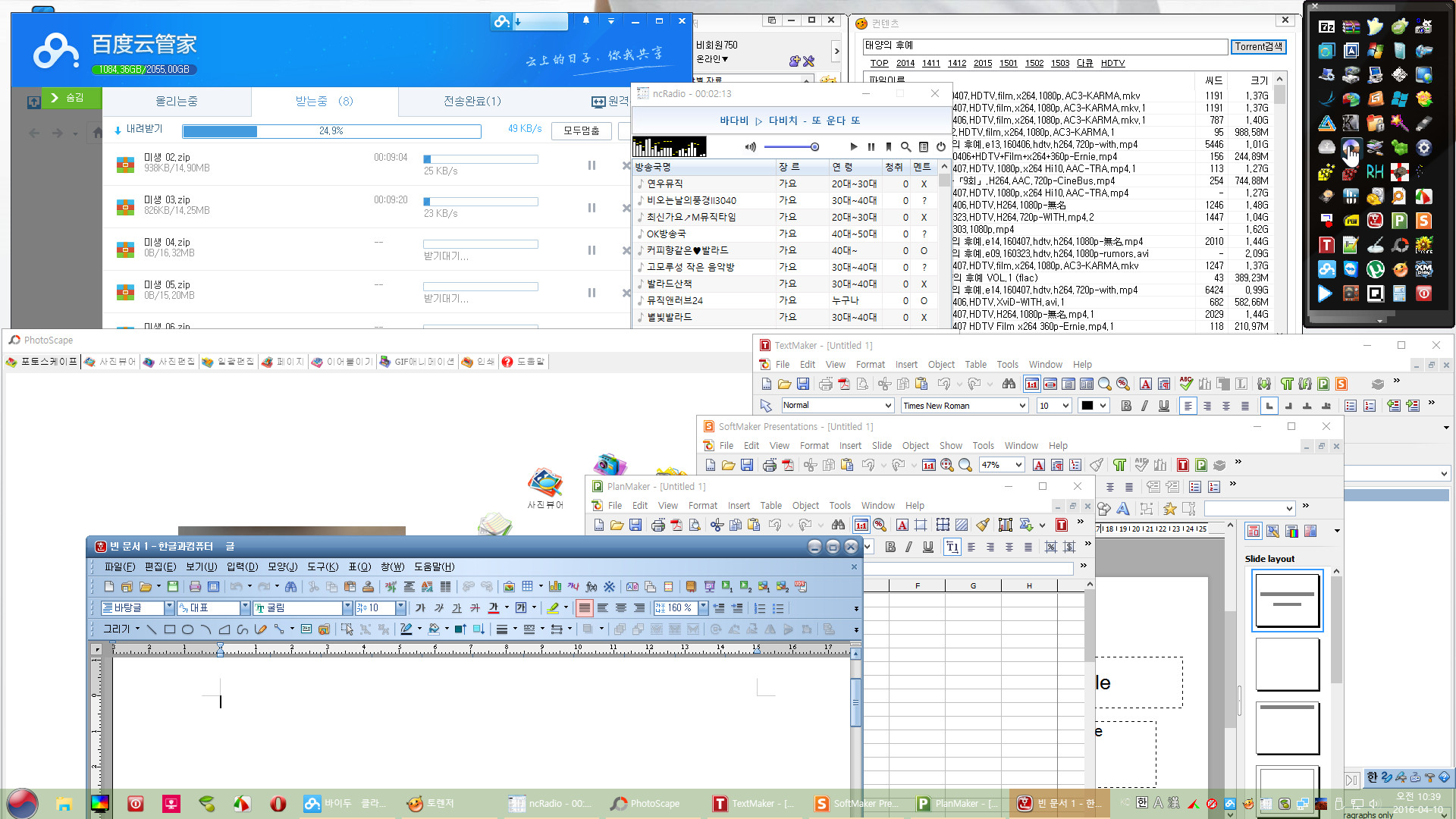The height and width of the screenshot is (819, 1456).
Task: Open 전송완료(1) tab in Baidu Cloud
Action: [x=472, y=101]
